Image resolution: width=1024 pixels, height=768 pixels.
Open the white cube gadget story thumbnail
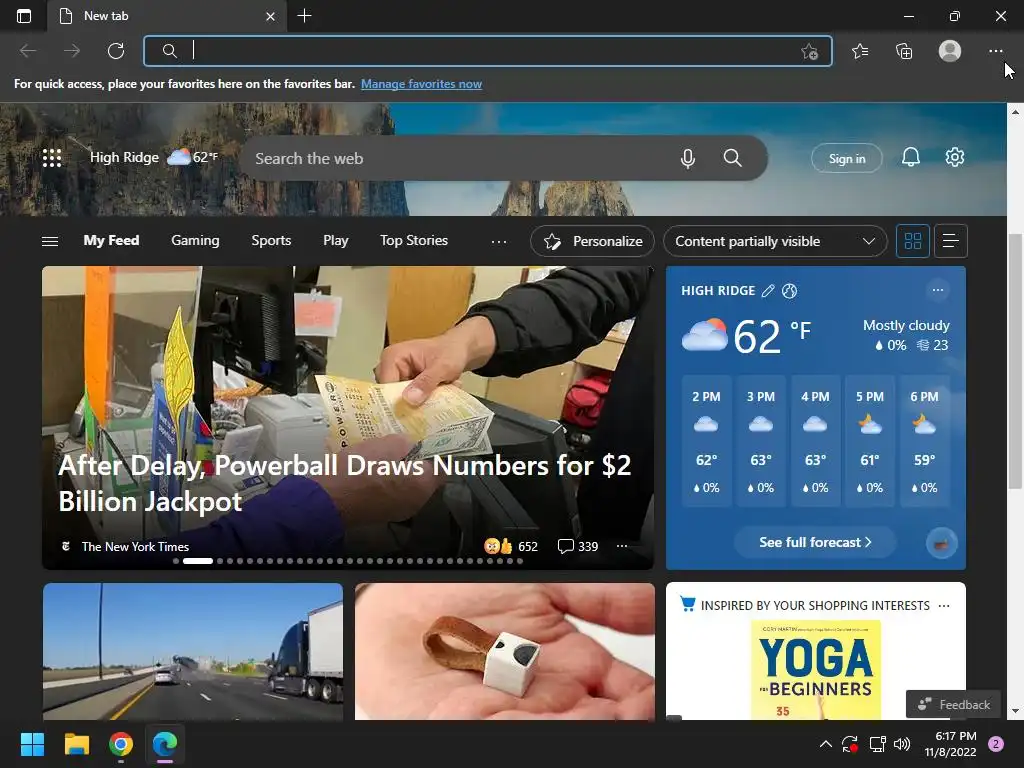[504, 652]
